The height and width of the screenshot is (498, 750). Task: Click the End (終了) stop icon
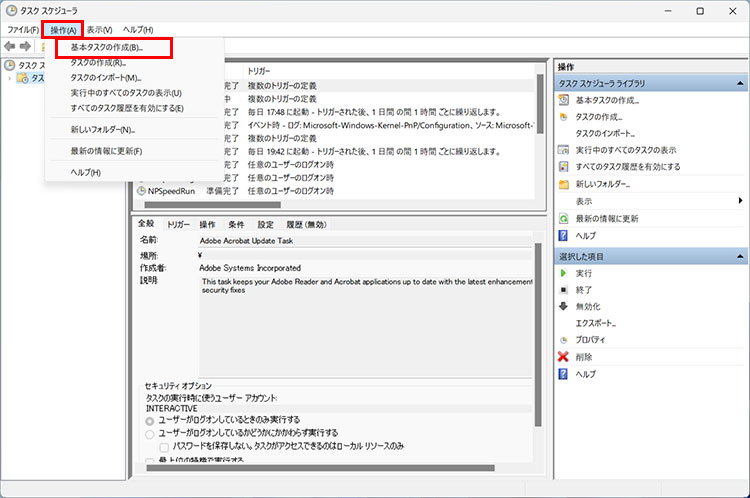(x=564, y=289)
